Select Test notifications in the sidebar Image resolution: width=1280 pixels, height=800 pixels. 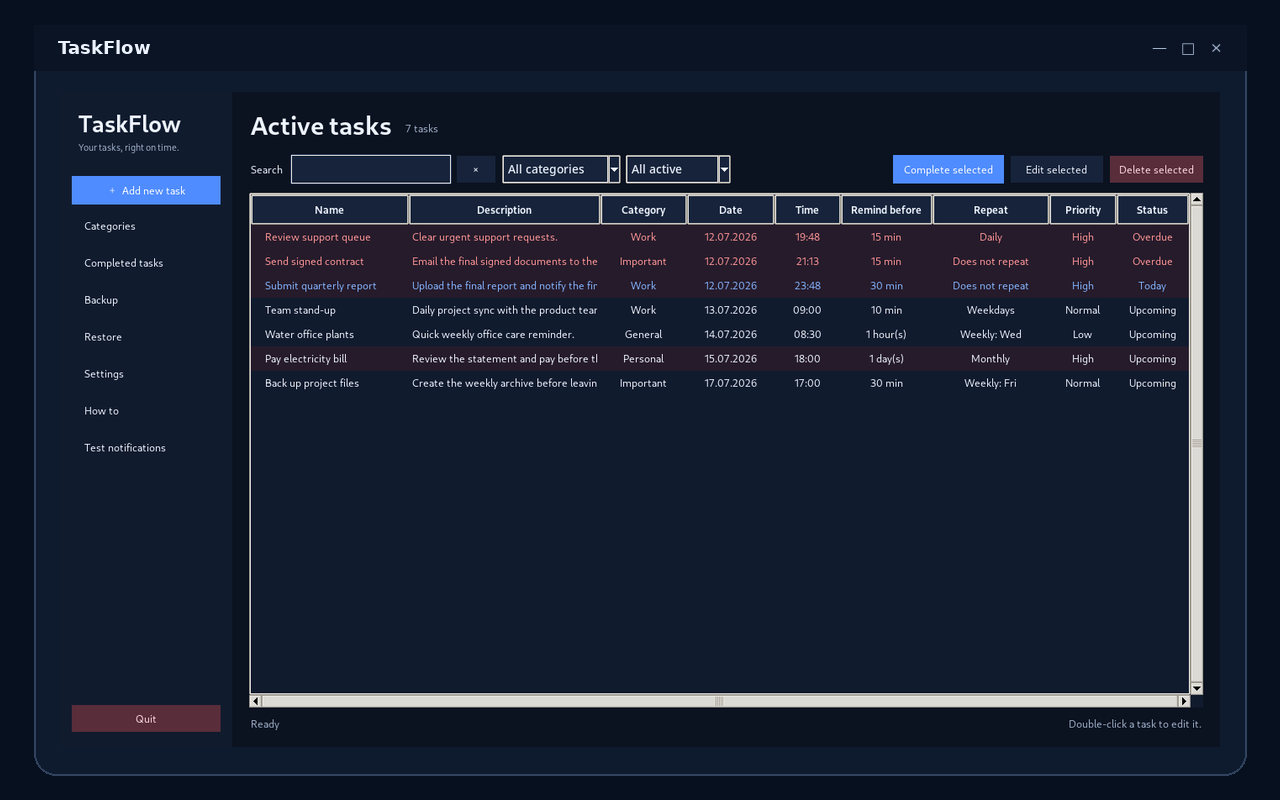click(x=146, y=448)
